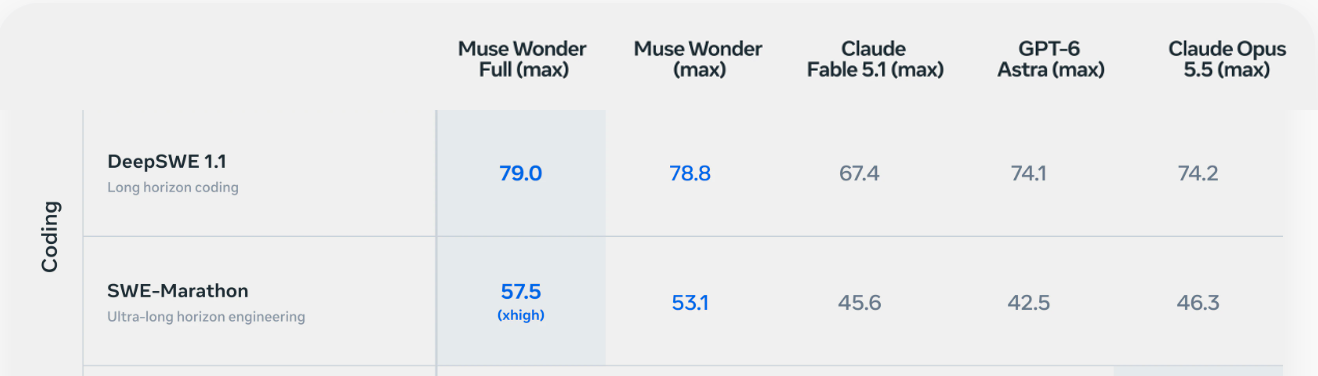Click the 74.1 GPT-6 Astra score

1029,174
